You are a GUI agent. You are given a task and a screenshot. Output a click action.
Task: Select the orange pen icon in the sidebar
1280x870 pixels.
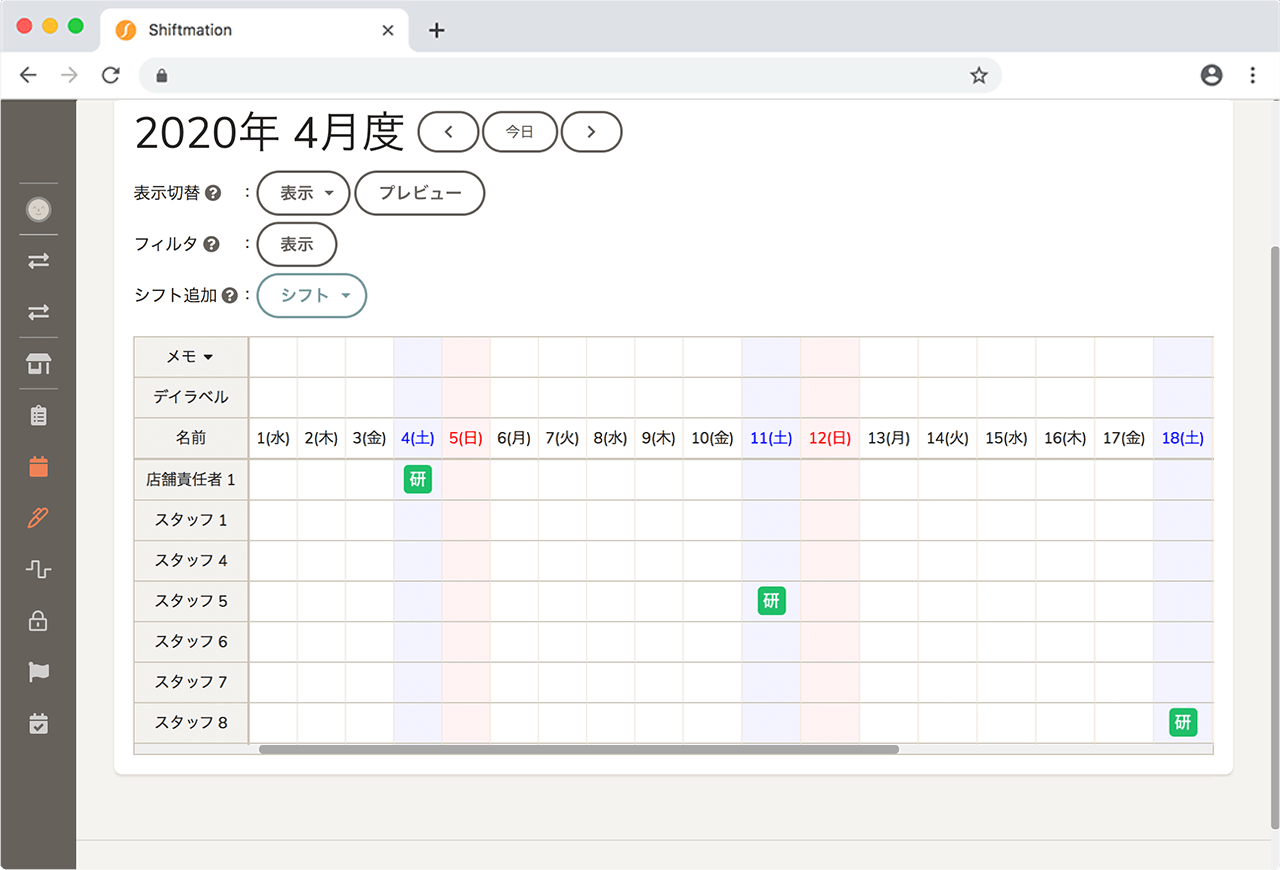tap(38, 518)
